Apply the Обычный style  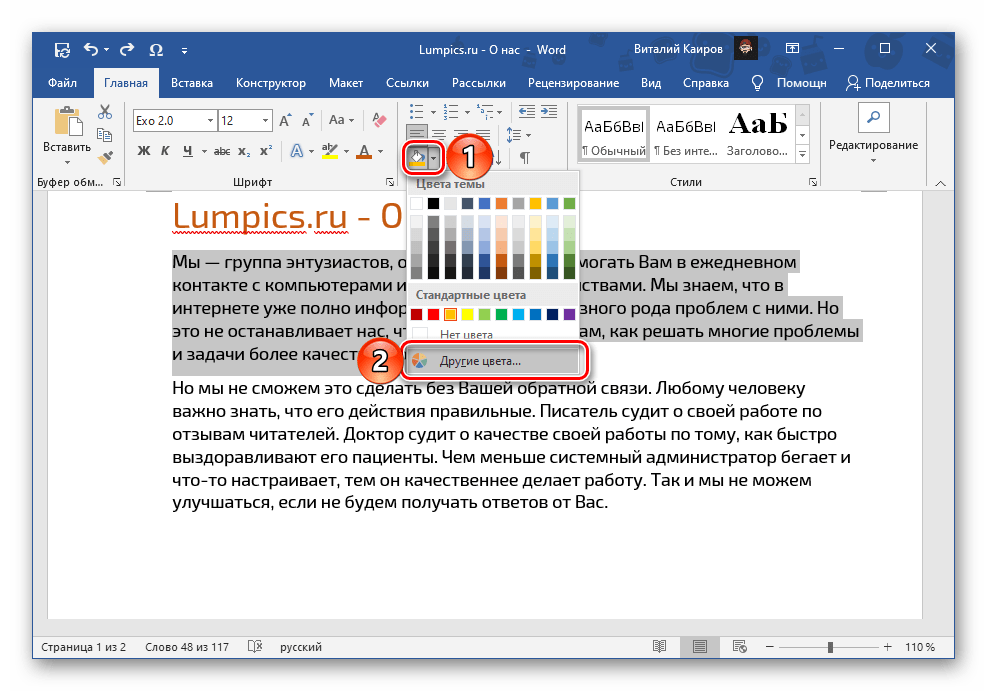click(x=614, y=135)
